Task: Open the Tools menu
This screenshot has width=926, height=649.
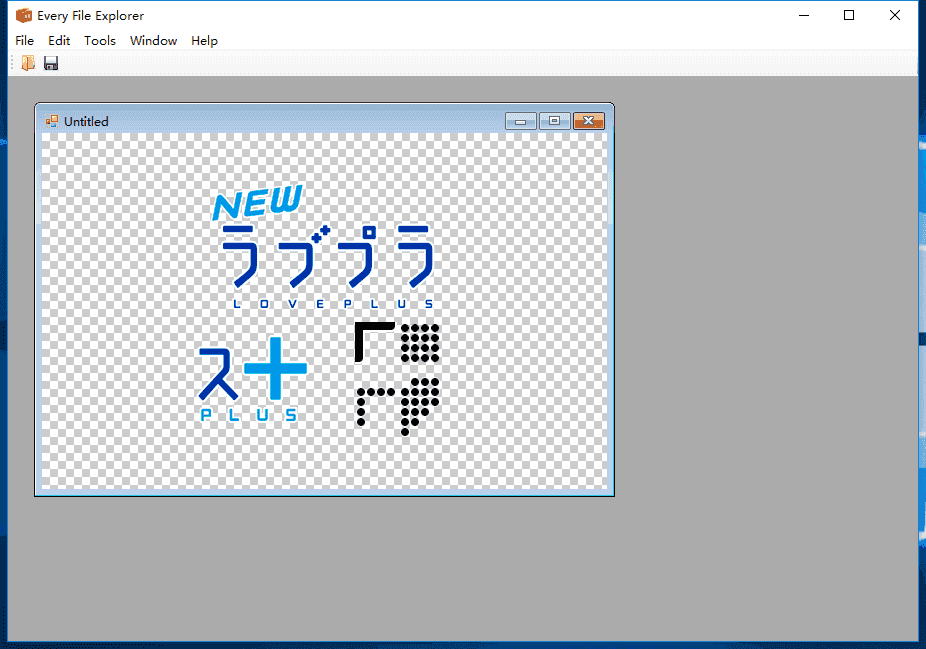Action: pyautogui.click(x=100, y=41)
